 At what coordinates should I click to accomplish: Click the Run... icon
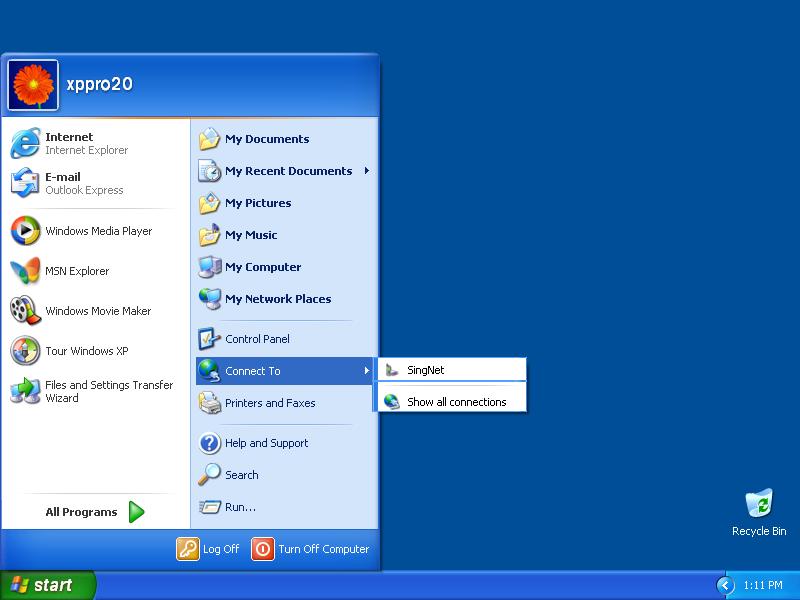coord(209,507)
